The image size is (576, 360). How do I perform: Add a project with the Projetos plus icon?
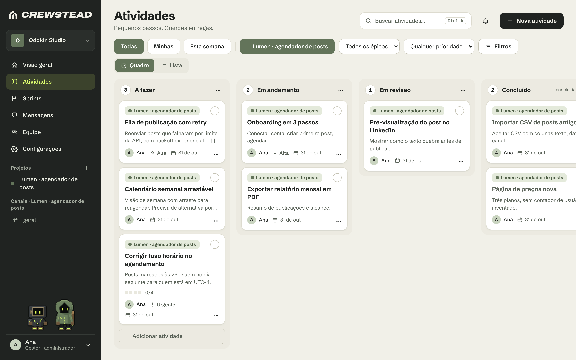pyautogui.click(x=87, y=168)
